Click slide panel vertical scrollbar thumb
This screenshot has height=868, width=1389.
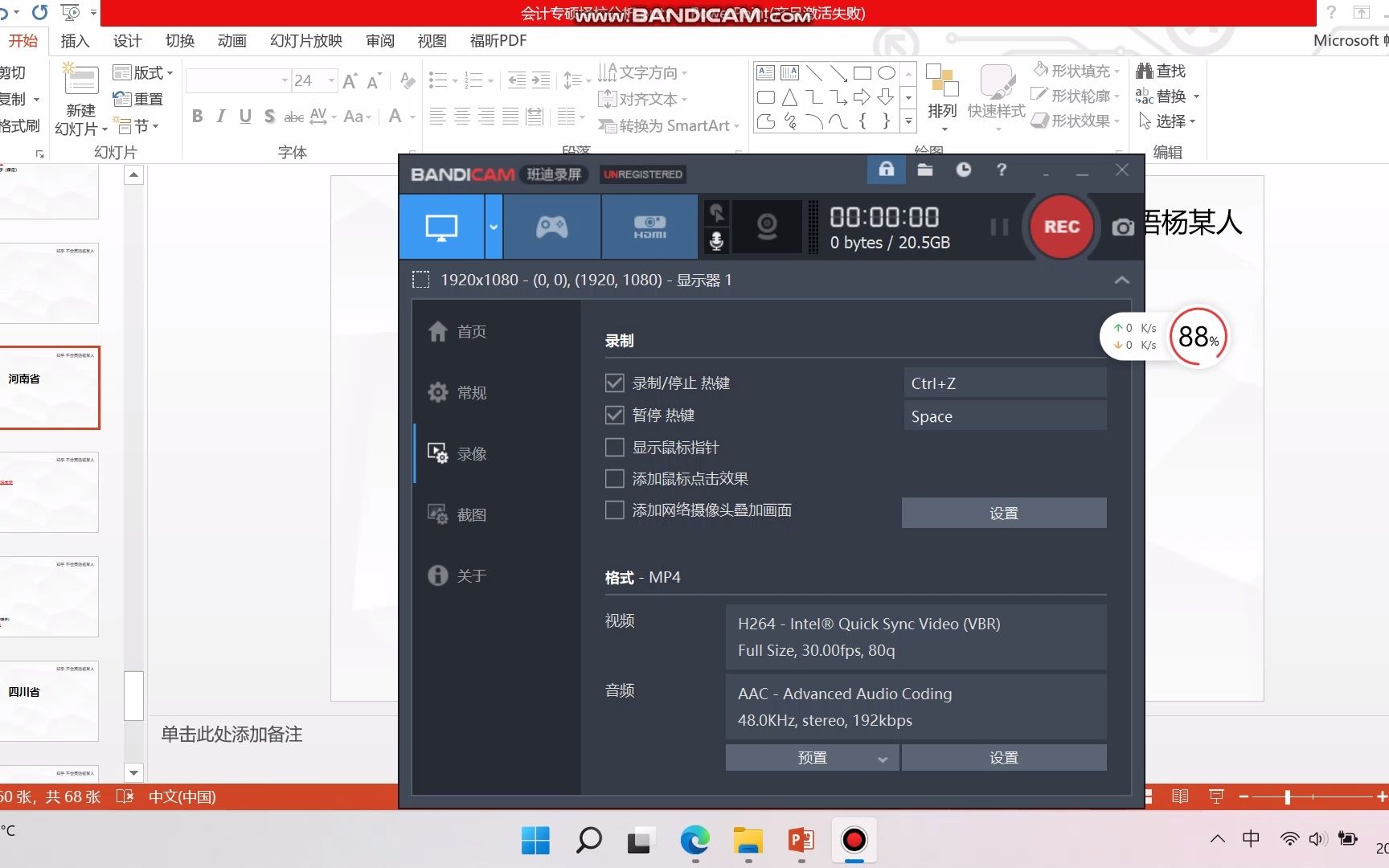click(133, 696)
